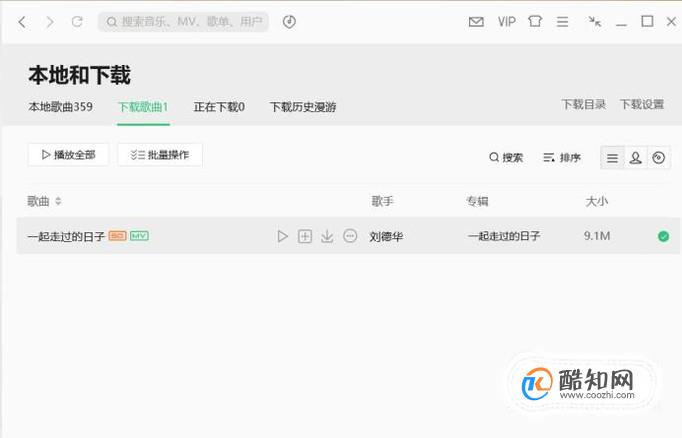Play 一起走过的日子 song
The height and width of the screenshot is (438, 682).
[282, 236]
